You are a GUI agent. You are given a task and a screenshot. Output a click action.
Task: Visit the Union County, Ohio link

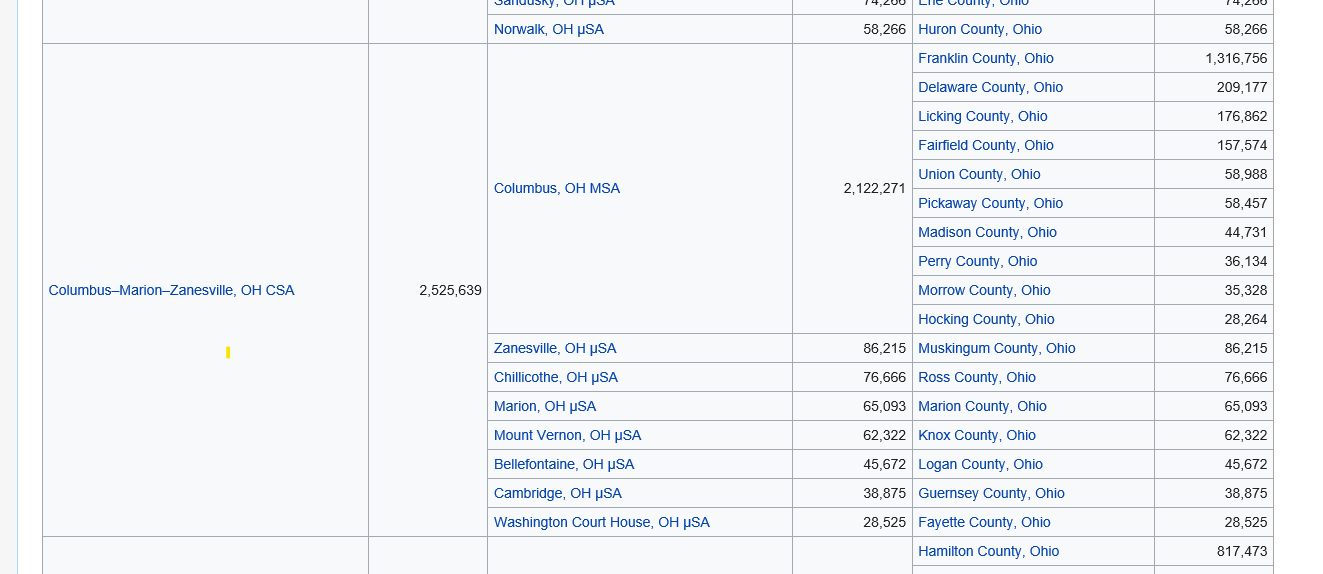pyautogui.click(x=979, y=174)
